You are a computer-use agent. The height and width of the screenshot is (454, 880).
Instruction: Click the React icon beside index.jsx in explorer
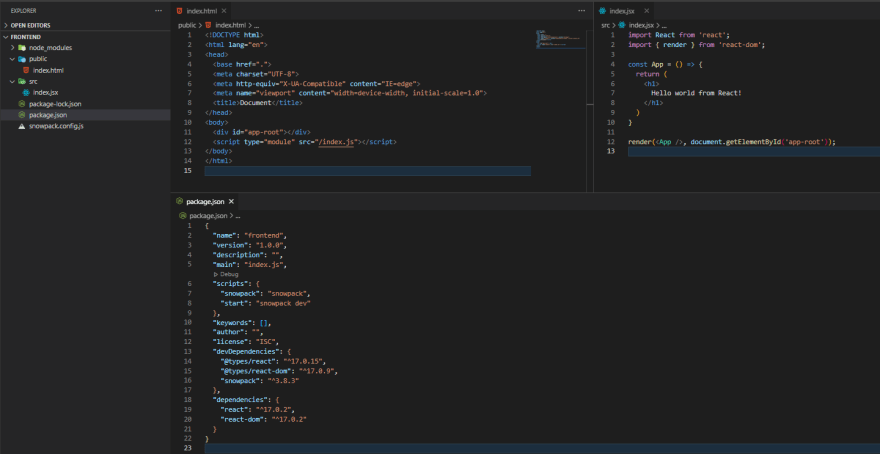click(x=26, y=93)
